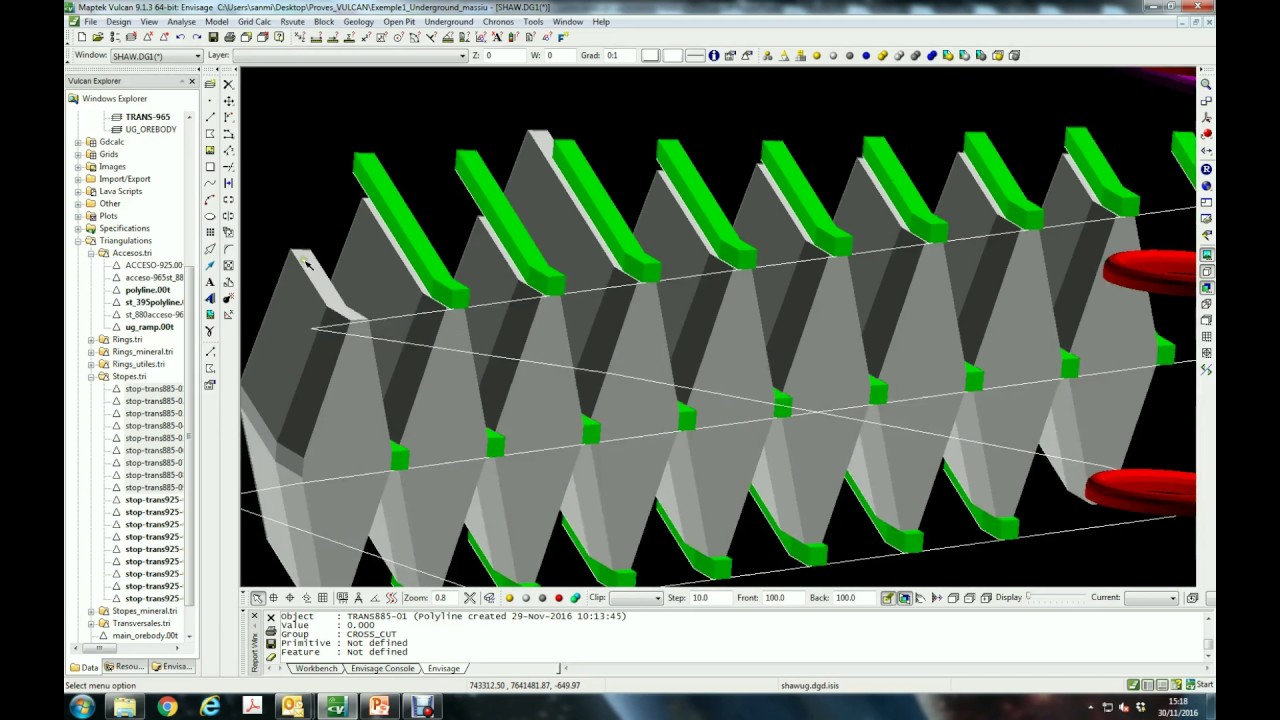Click the grid icon in the bottom view toolbar

tap(322, 598)
